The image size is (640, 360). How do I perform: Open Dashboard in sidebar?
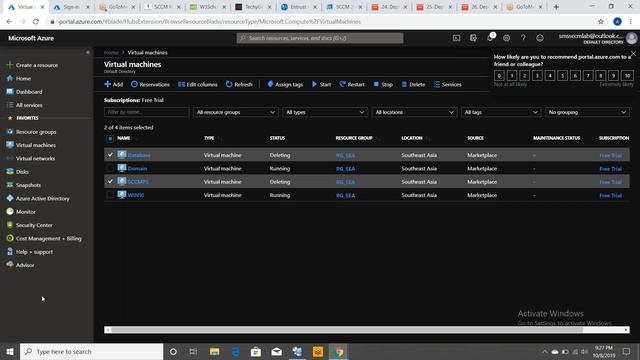pyautogui.click(x=29, y=92)
